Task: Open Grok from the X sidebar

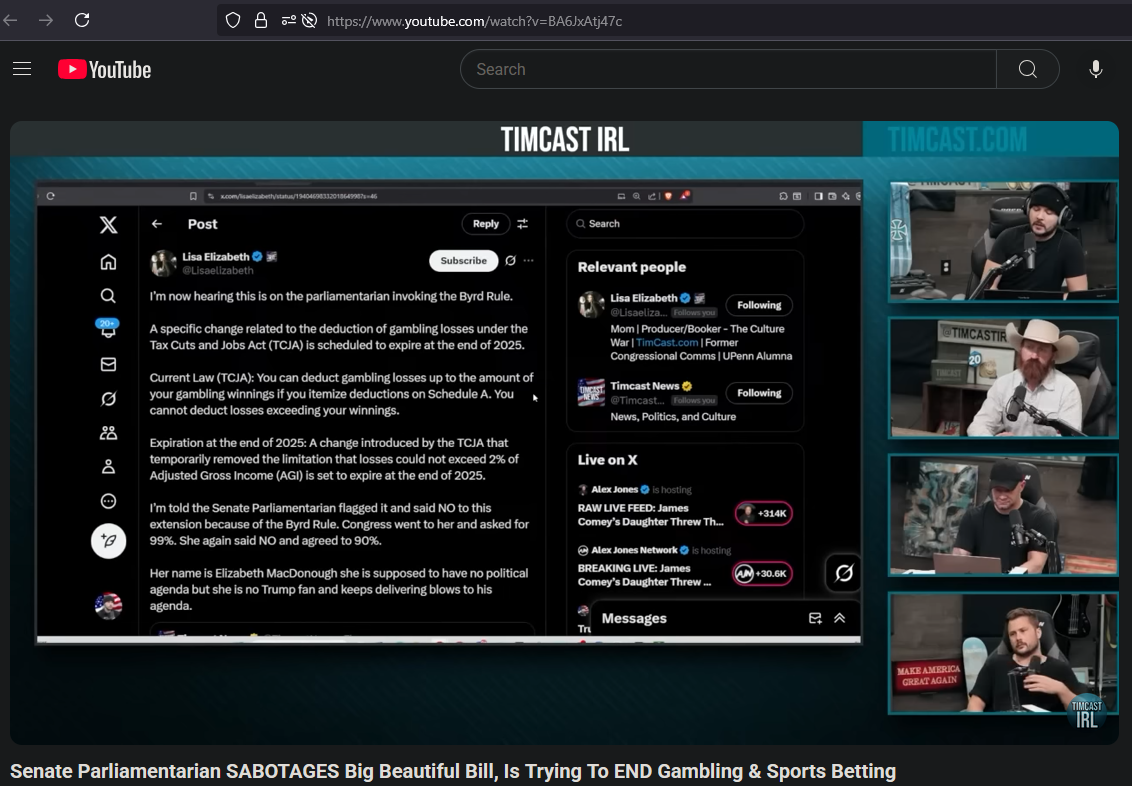Action: [x=108, y=398]
